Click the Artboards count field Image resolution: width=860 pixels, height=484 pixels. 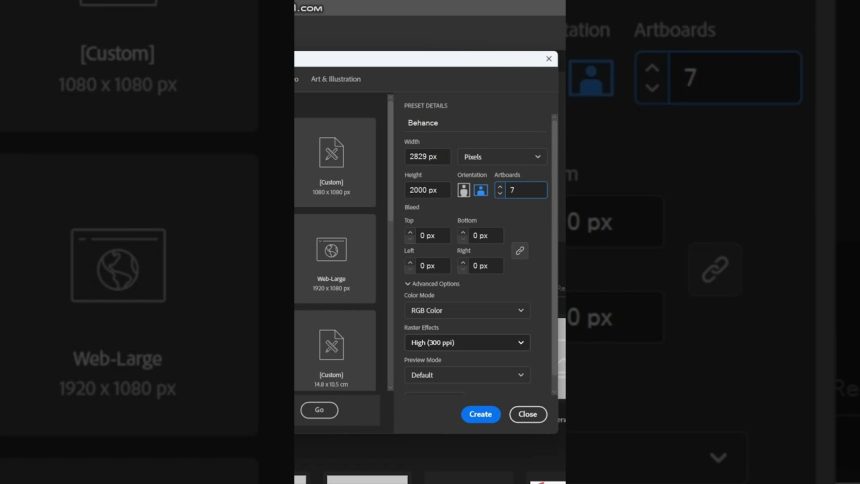[x=526, y=190]
